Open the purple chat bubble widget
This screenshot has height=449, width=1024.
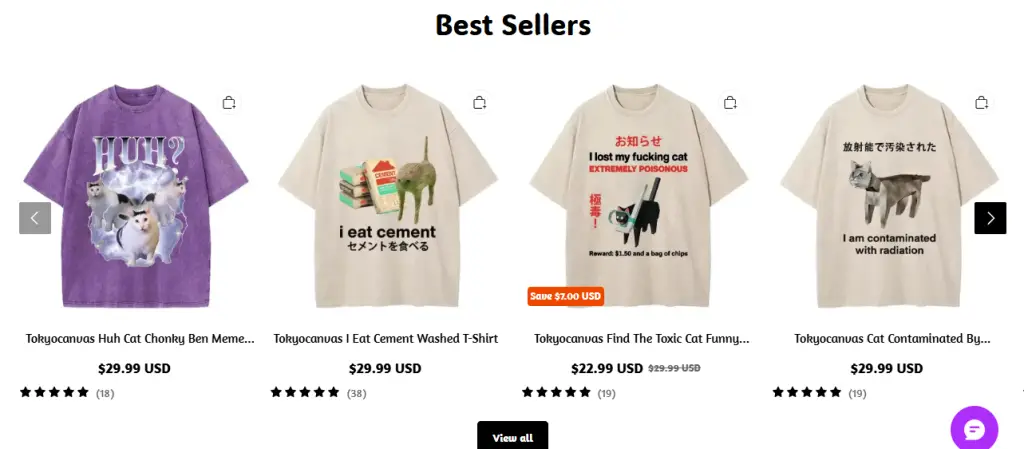point(974,429)
